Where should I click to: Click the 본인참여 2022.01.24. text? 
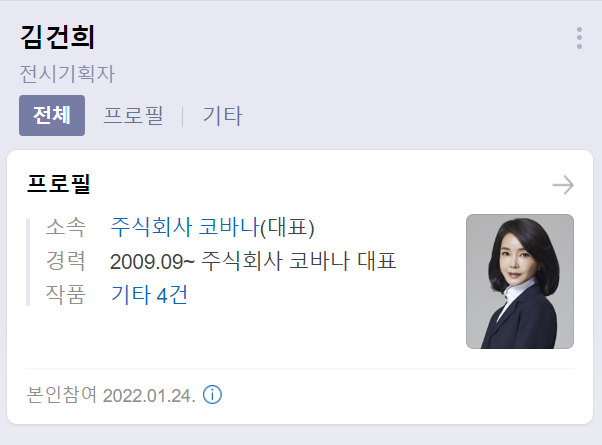pyautogui.click(x=111, y=395)
